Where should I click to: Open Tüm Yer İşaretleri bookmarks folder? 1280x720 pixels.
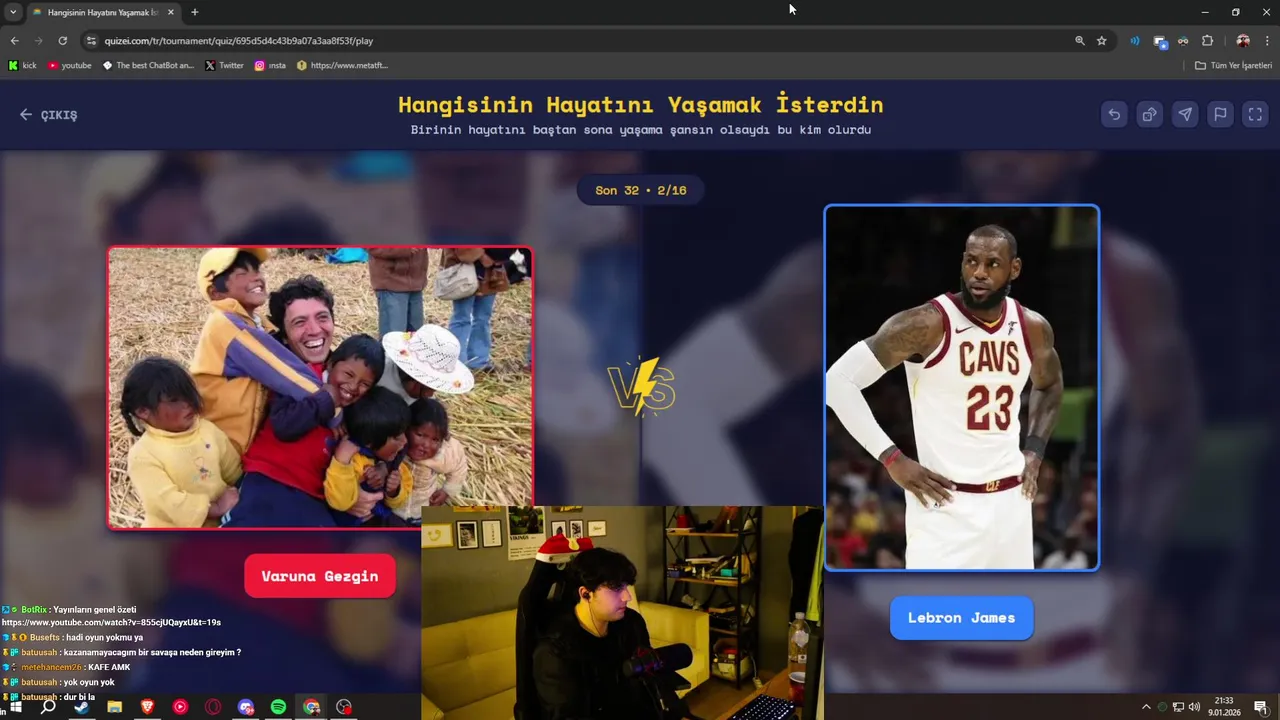click(1233, 65)
